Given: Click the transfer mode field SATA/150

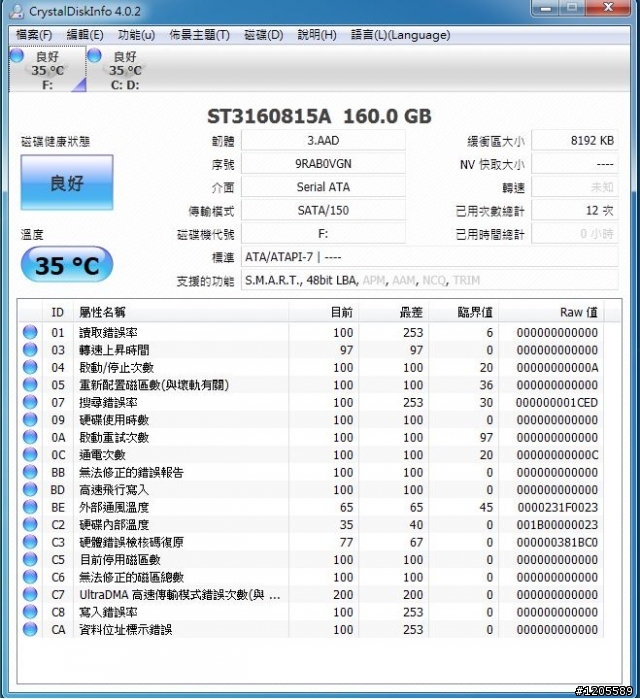Looking at the screenshot, I should point(323,210).
